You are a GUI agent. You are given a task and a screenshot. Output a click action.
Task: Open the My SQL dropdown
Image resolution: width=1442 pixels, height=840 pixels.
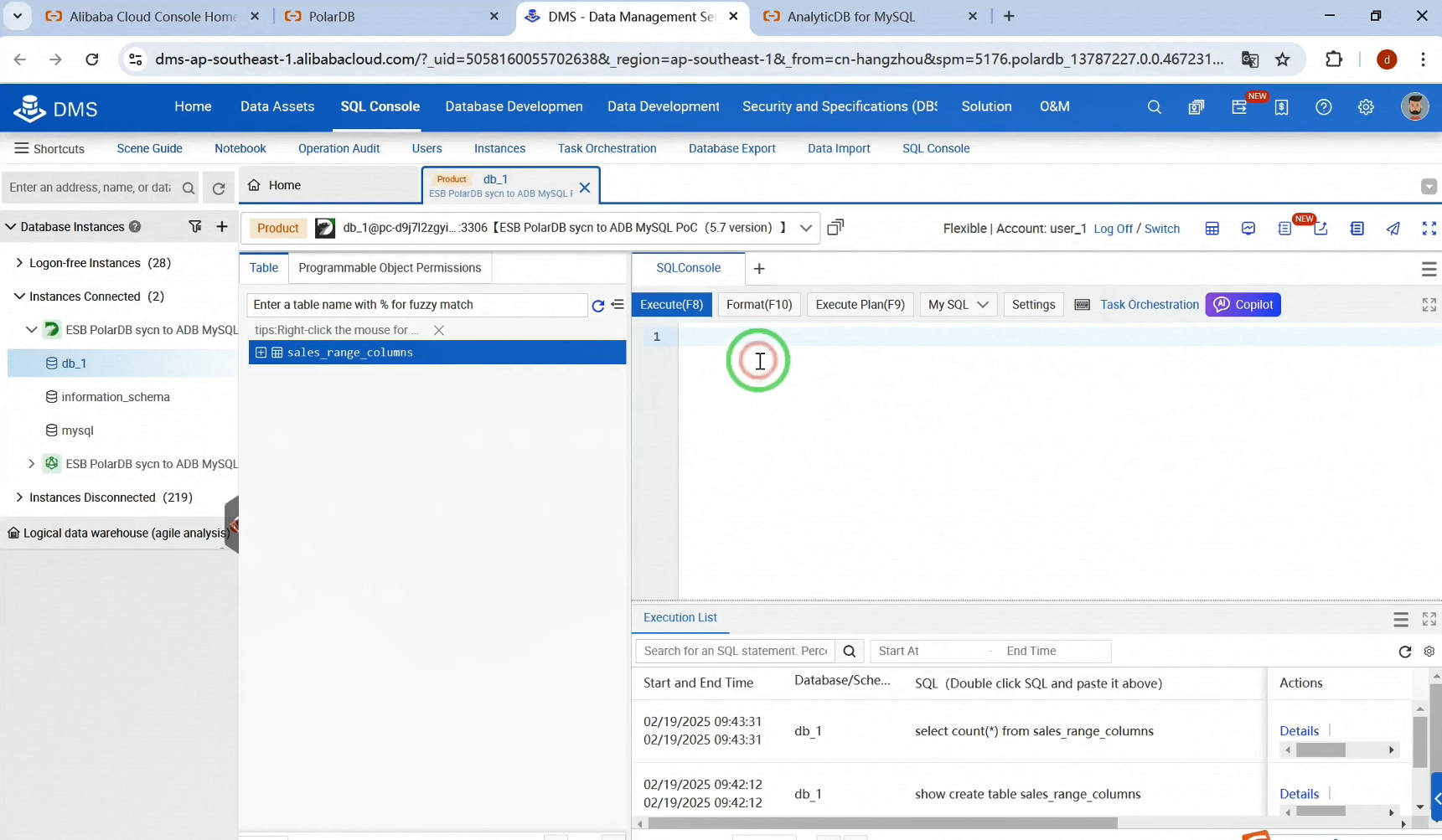959,305
